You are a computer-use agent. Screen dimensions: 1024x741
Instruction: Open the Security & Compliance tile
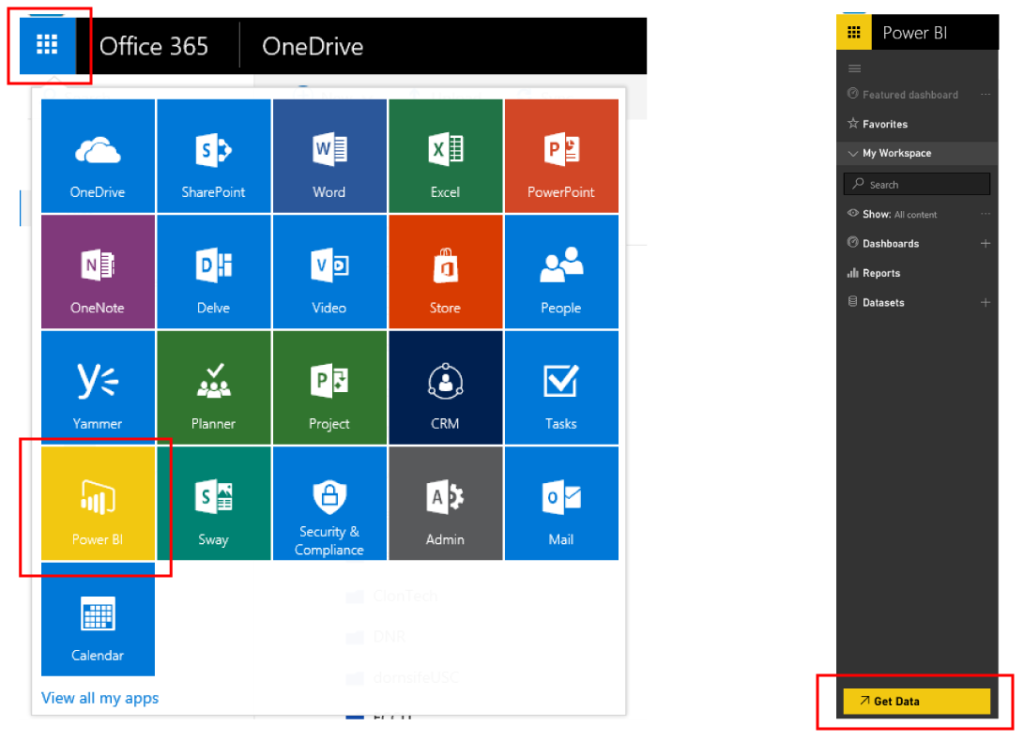pos(329,503)
